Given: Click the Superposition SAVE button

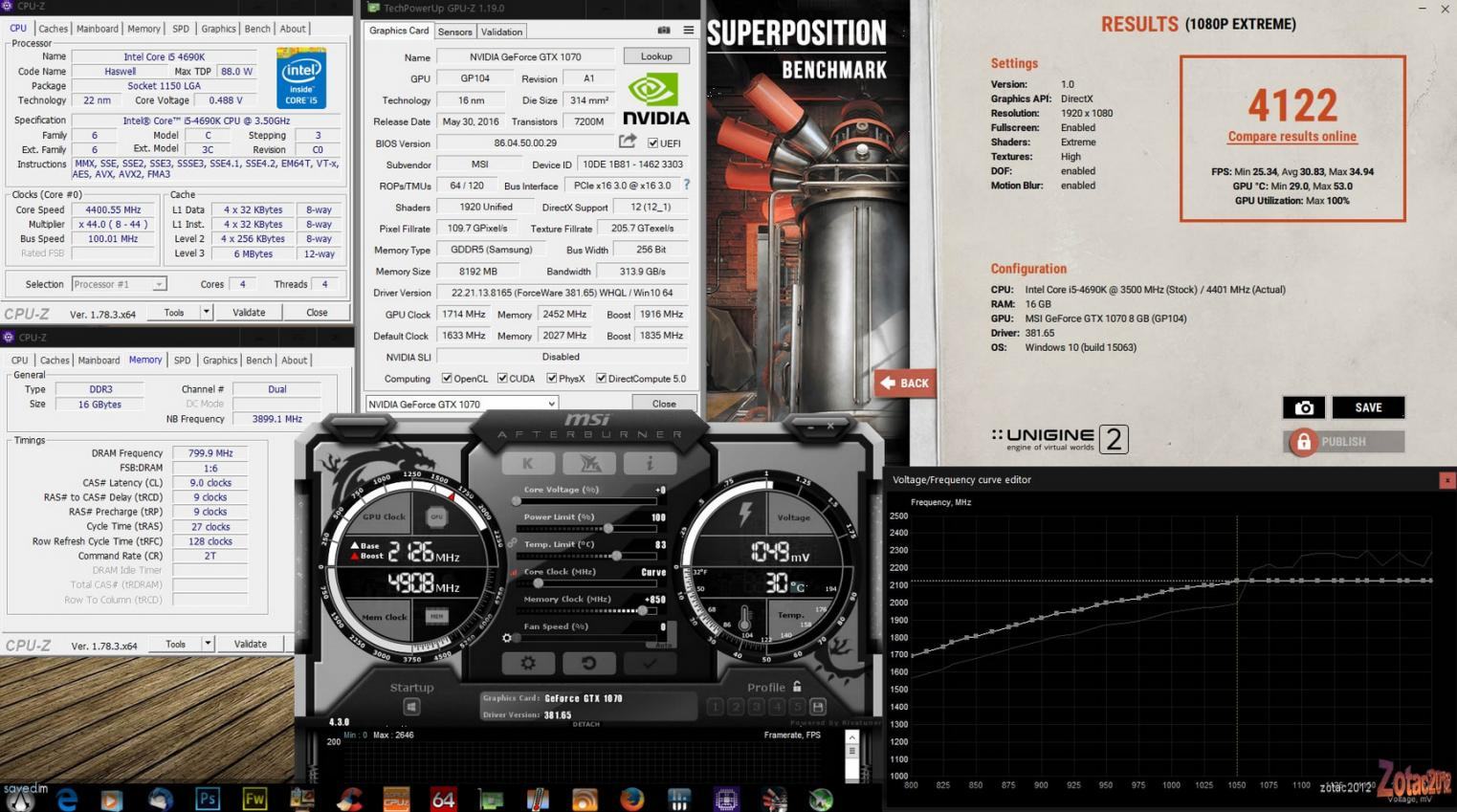Looking at the screenshot, I should tap(1368, 407).
